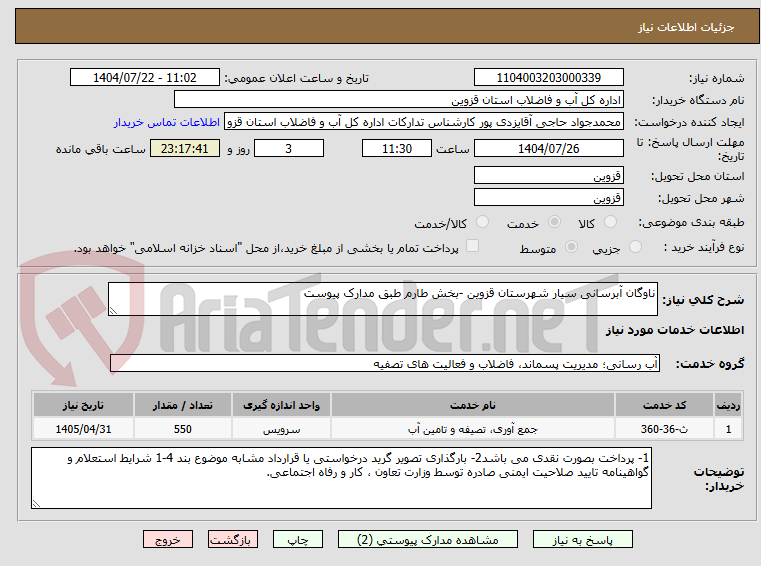Click service code cell ث-36-360
Screen dimensions: 761x566
tap(664, 429)
